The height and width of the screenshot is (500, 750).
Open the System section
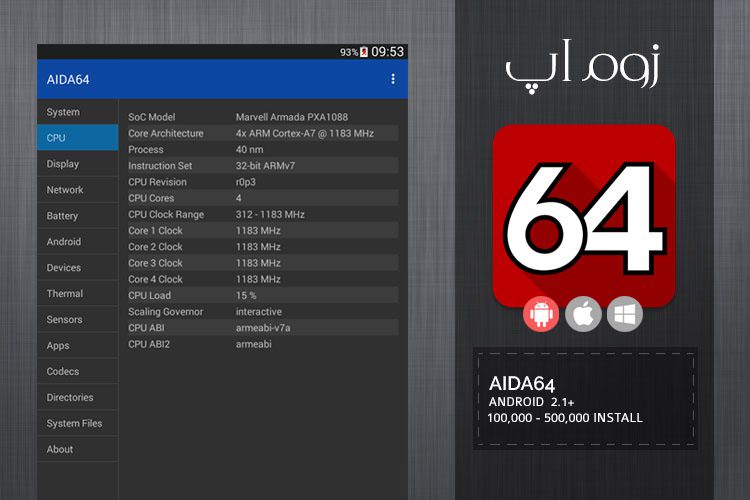click(77, 112)
